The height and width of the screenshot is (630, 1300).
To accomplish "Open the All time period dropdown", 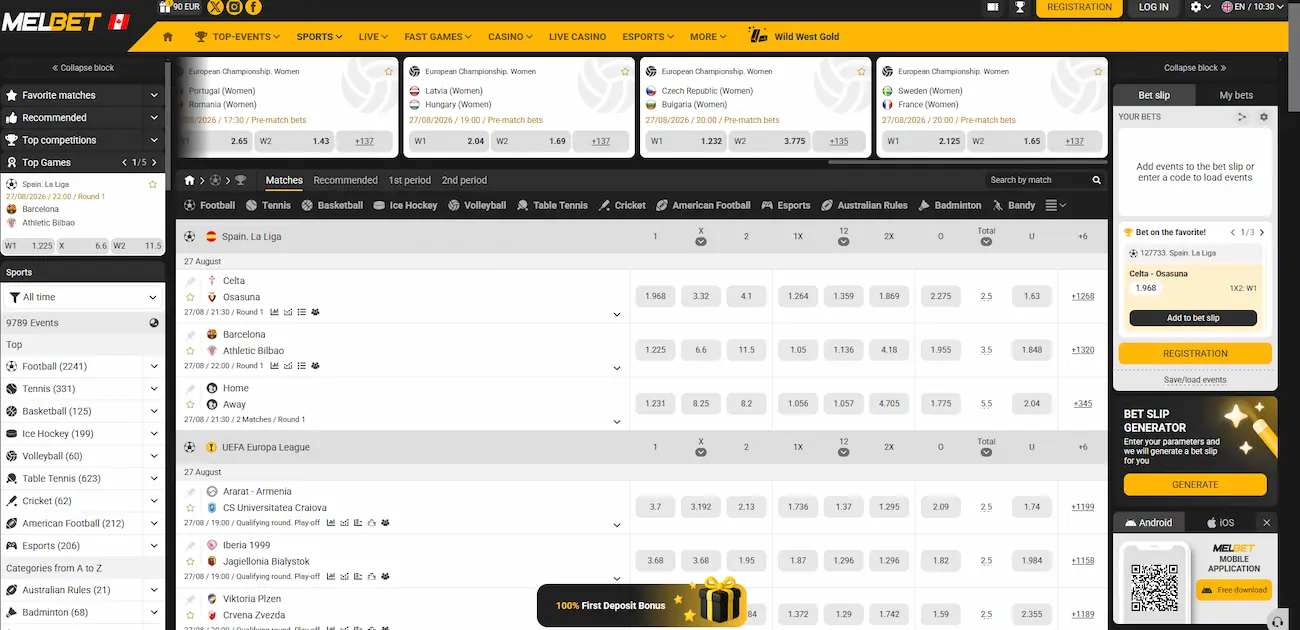I will click(83, 297).
